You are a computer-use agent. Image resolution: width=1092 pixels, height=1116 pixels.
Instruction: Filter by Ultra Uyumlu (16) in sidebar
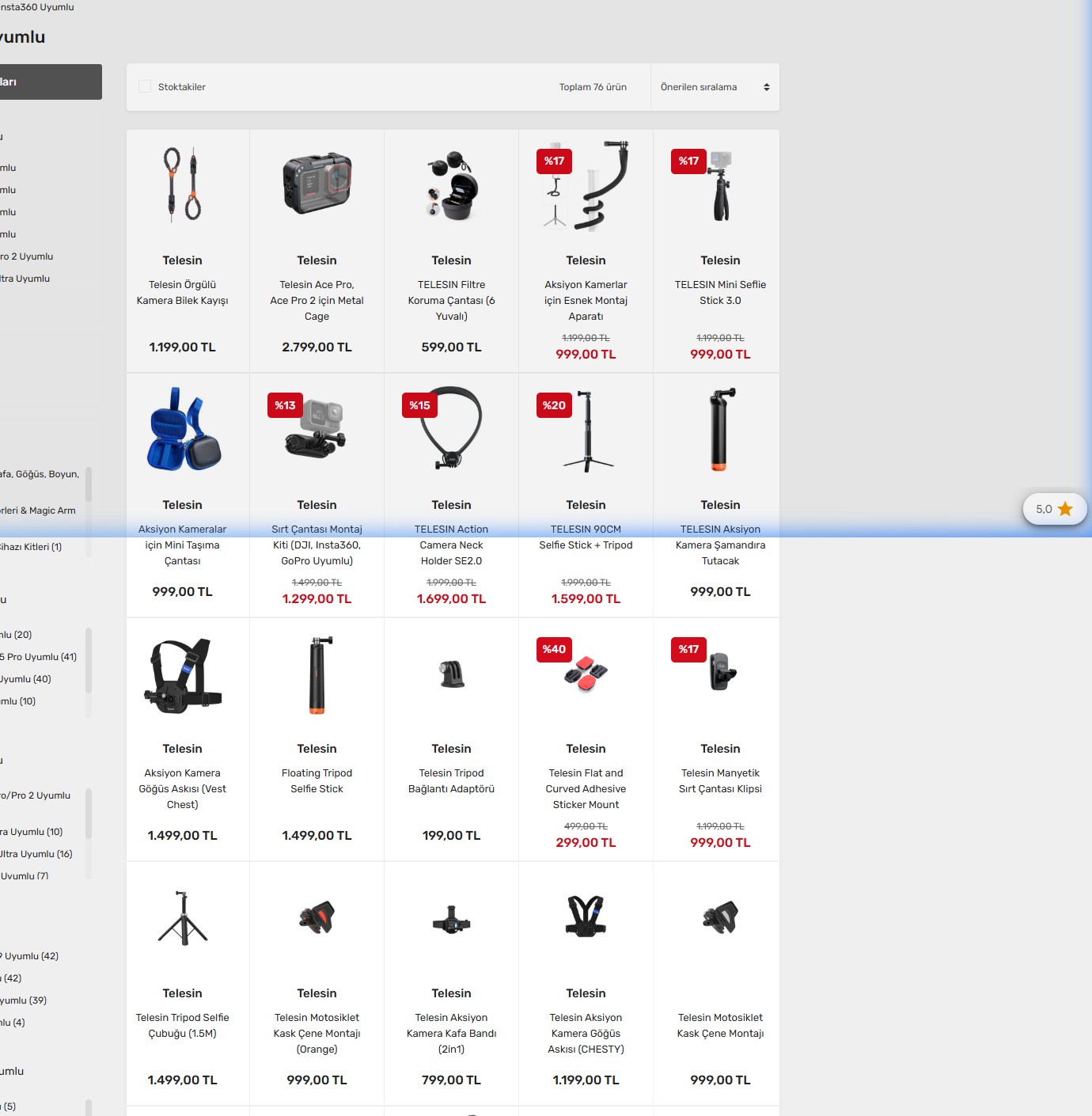36,854
